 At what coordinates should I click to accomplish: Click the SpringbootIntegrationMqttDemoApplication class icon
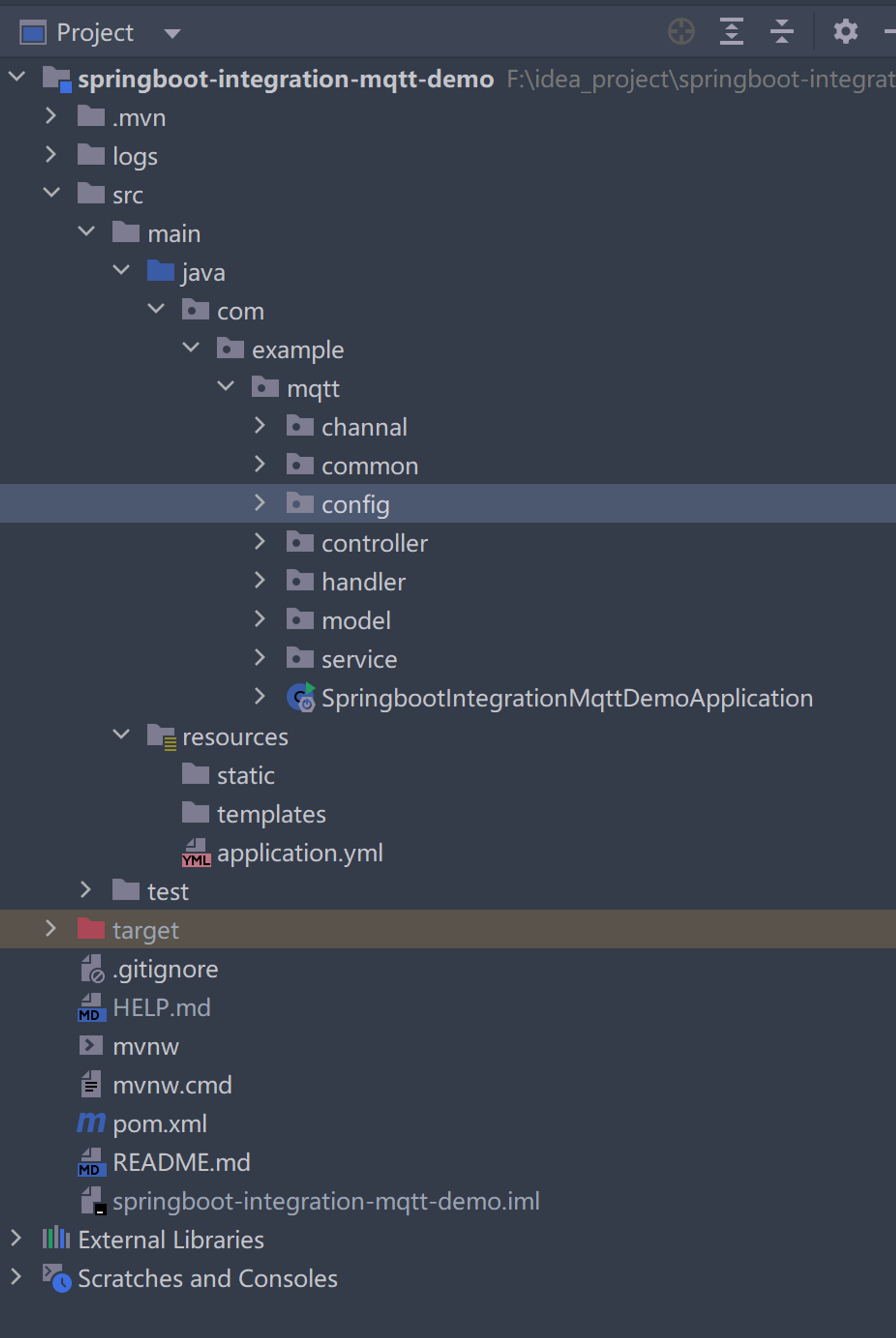[301, 697]
